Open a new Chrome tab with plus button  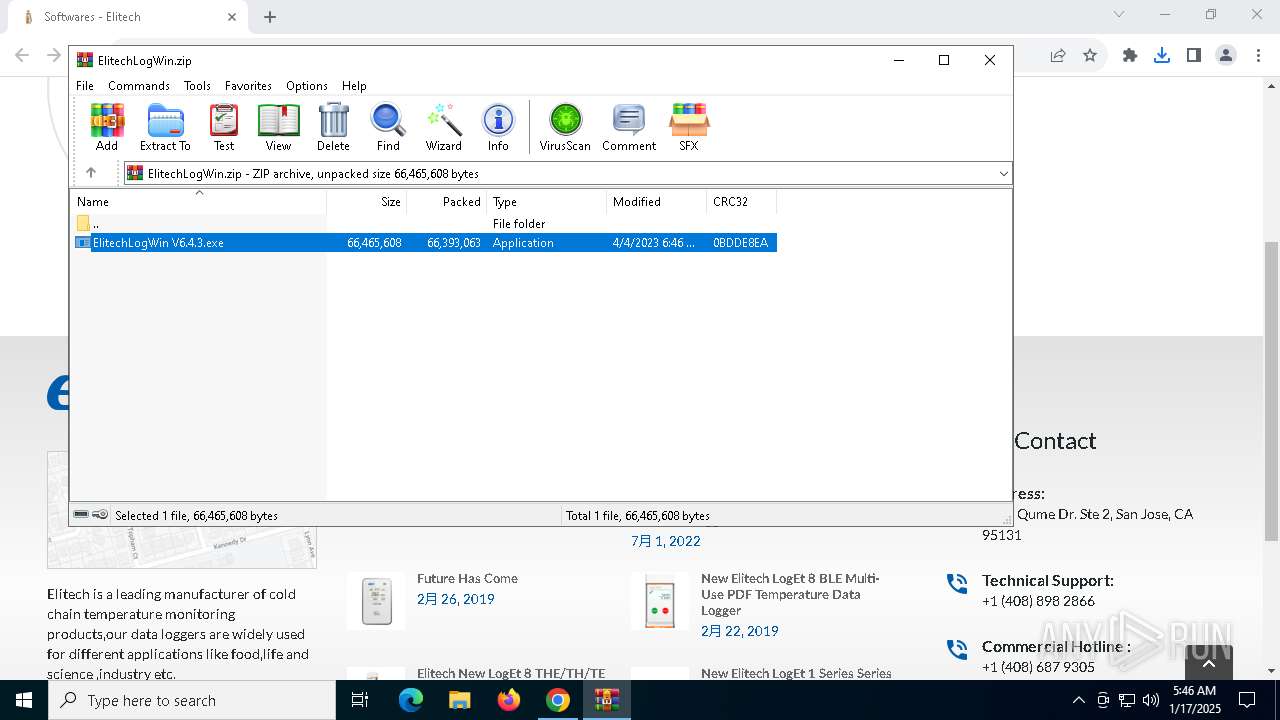(x=270, y=17)
